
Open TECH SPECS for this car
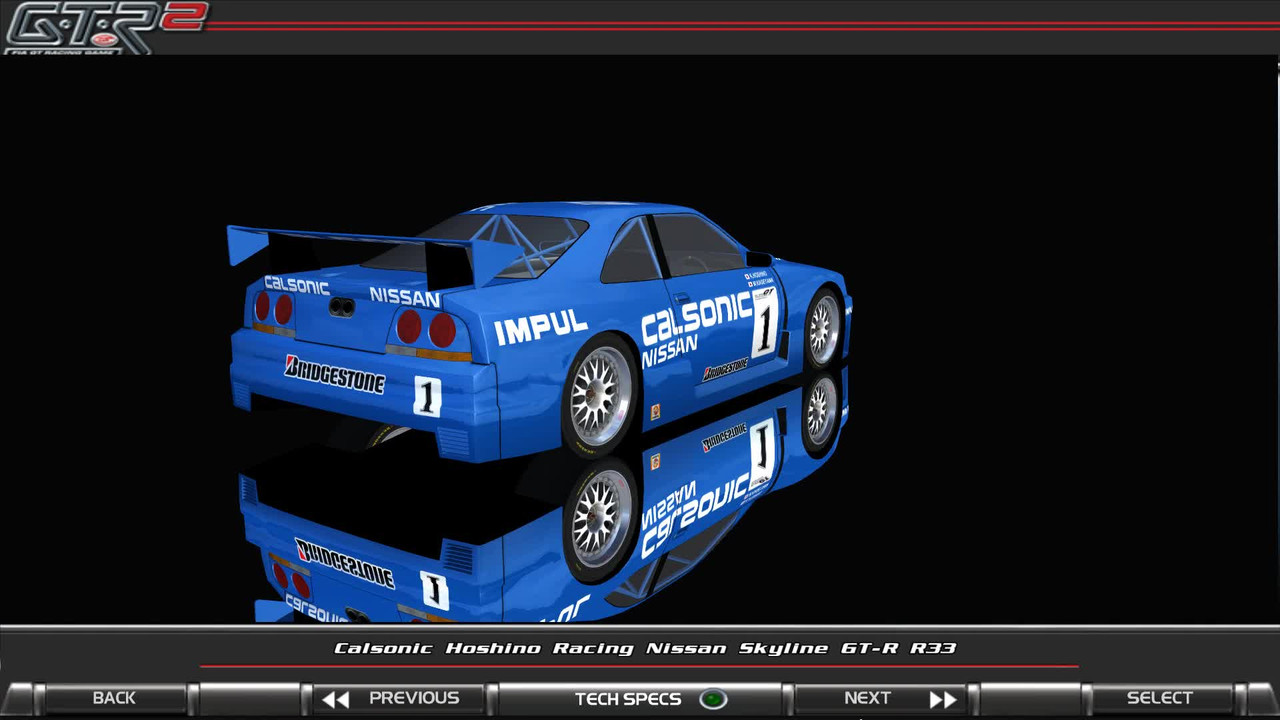(640, 698)
